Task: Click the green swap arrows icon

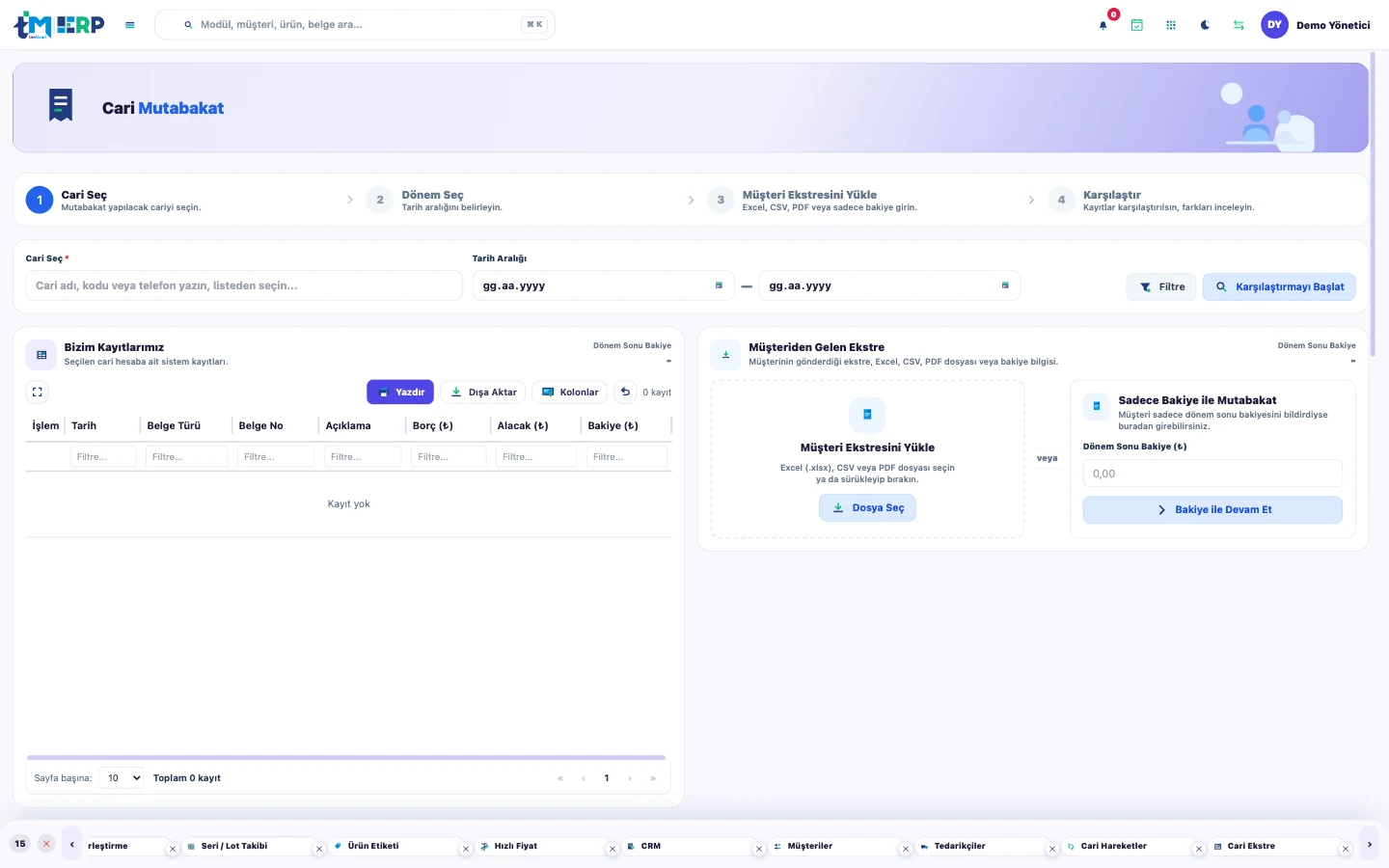Action: point(1239,25)
